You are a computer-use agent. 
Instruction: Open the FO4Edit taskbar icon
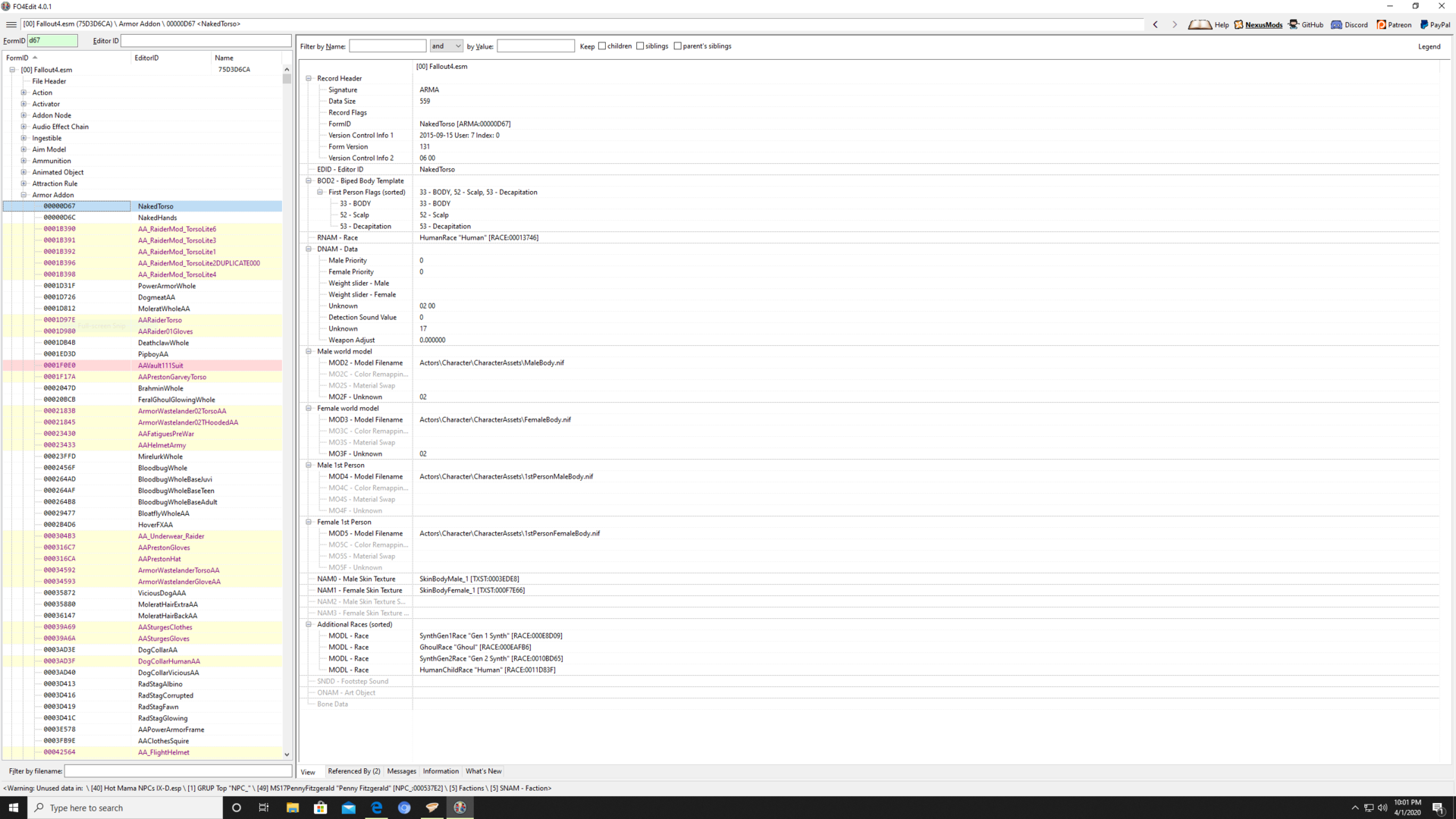pyautogui.click(x=460, y=808)
